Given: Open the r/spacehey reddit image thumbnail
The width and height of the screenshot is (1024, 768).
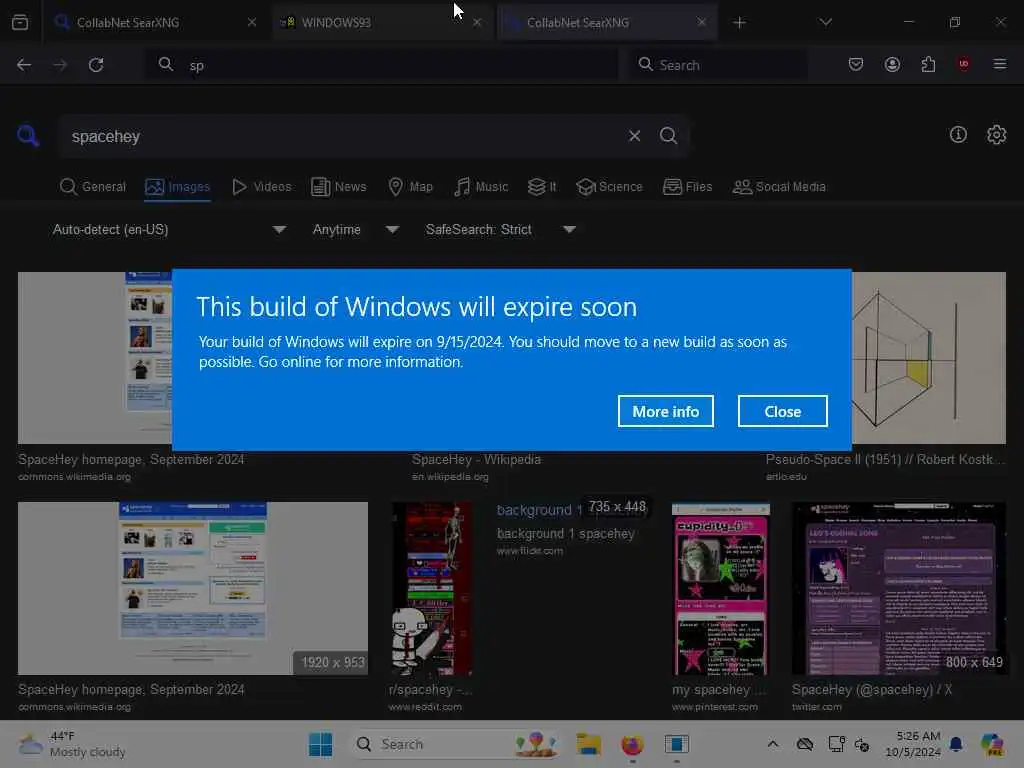Looking at the screenshot, I should click(432, 588).
